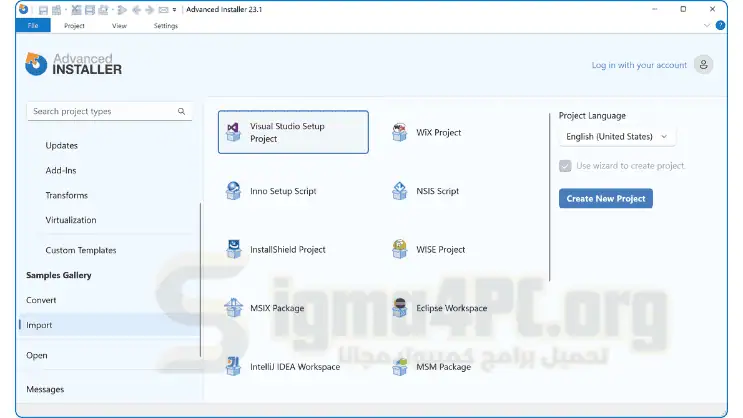Open the quick access toolbar customize arrow

[x=174, y=9]
